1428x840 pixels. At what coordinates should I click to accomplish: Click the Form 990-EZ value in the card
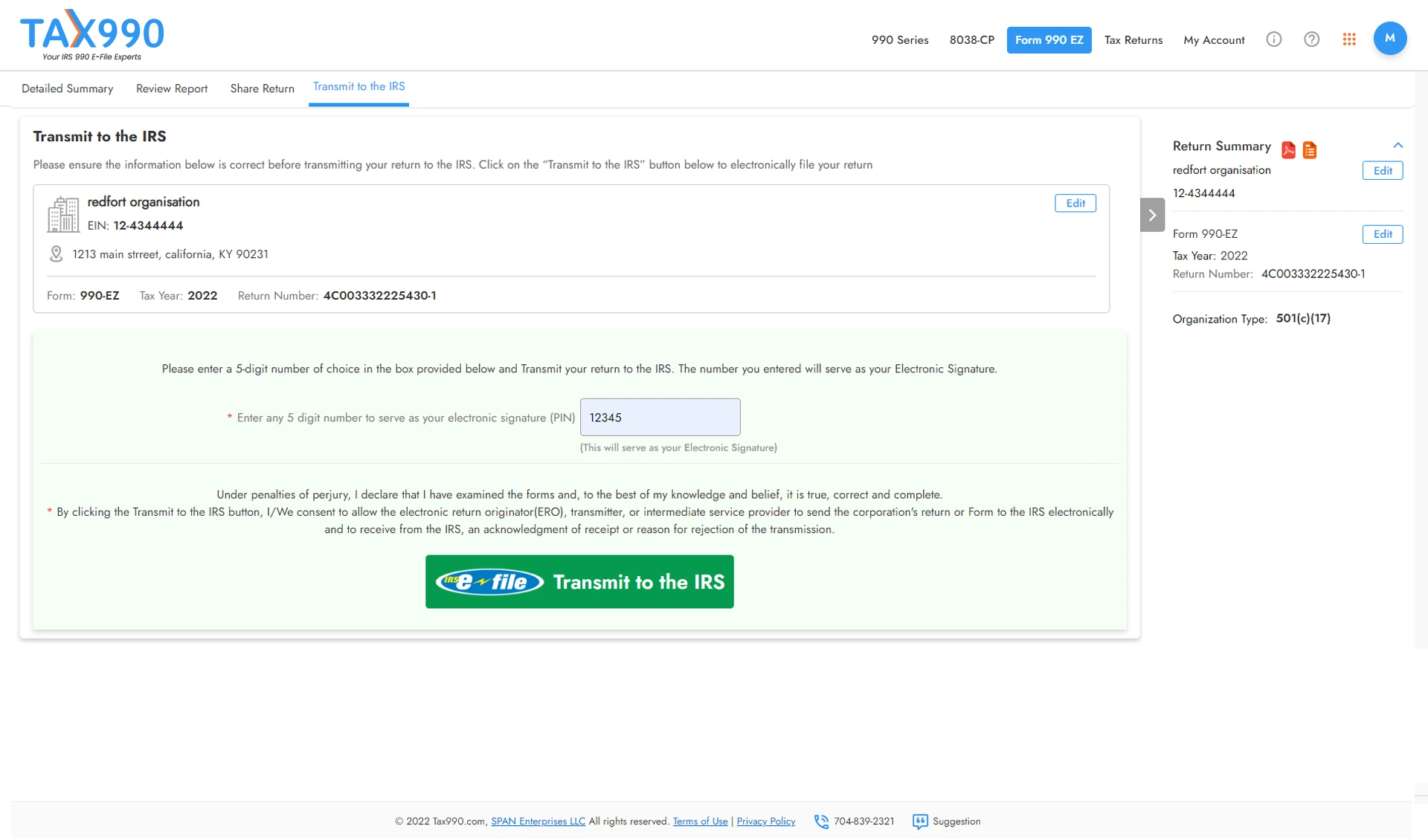click(100, 296)
